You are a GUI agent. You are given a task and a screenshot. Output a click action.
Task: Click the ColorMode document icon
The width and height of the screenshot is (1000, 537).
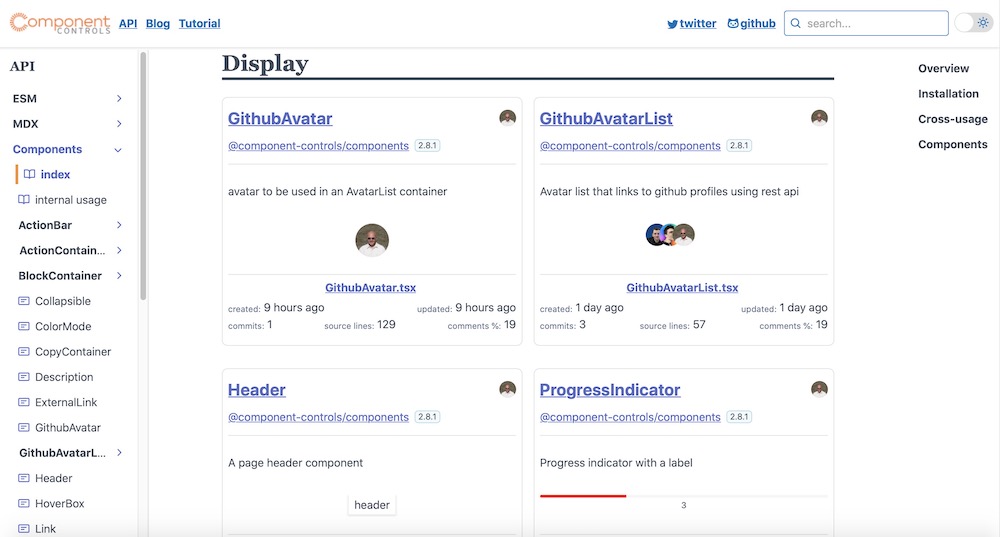[24, 326]
